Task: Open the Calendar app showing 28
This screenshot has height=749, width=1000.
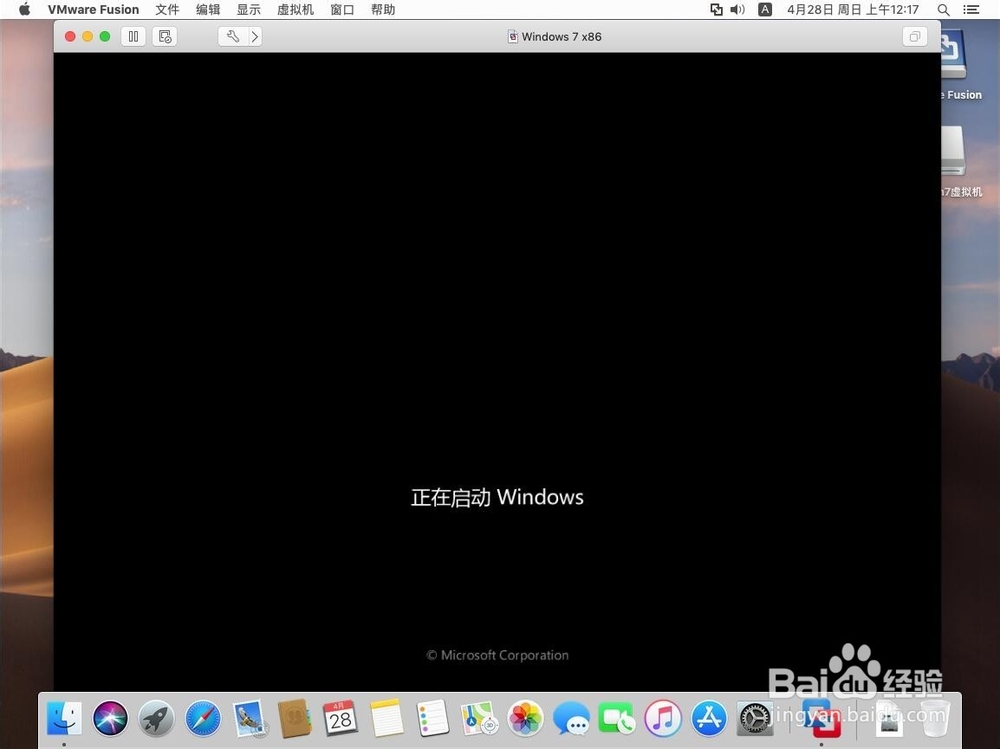Action: 341,718
